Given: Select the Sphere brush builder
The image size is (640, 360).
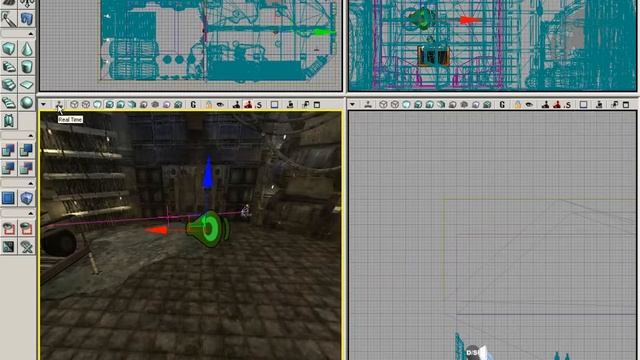Looking at the screenshot, I should (27, 102).
